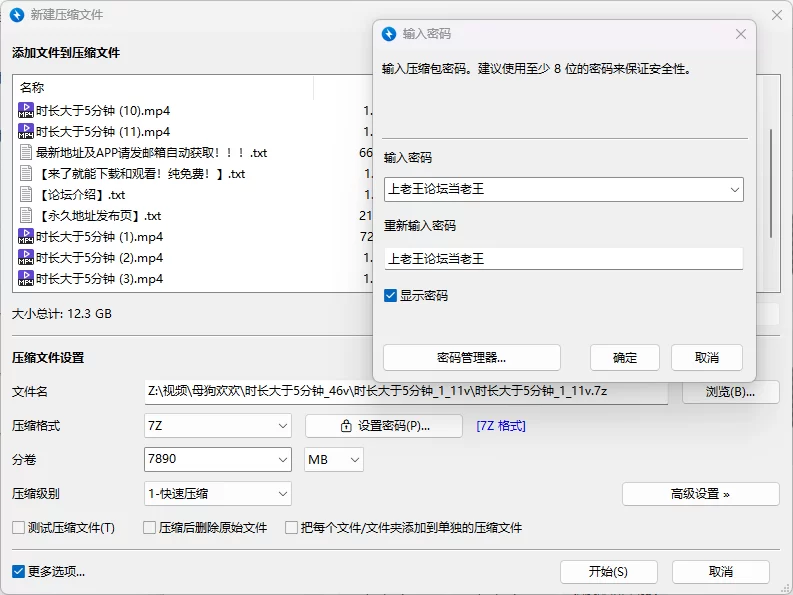Open 密码管理器... button
The width and height of the screenshot is (793, 595).
[x=471, y=358]
